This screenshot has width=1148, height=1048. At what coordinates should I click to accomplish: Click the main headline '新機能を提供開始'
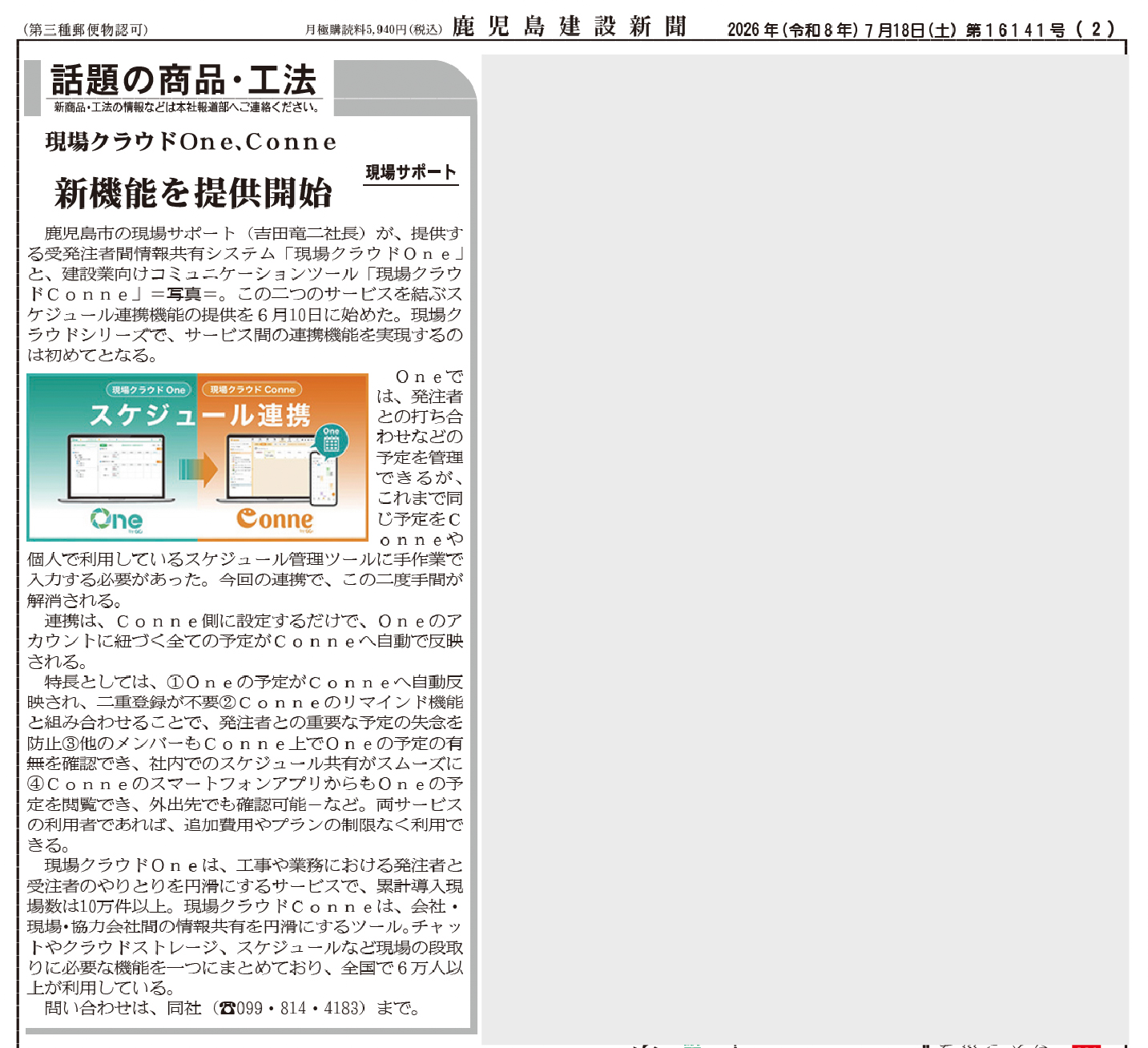click(193, 193)
